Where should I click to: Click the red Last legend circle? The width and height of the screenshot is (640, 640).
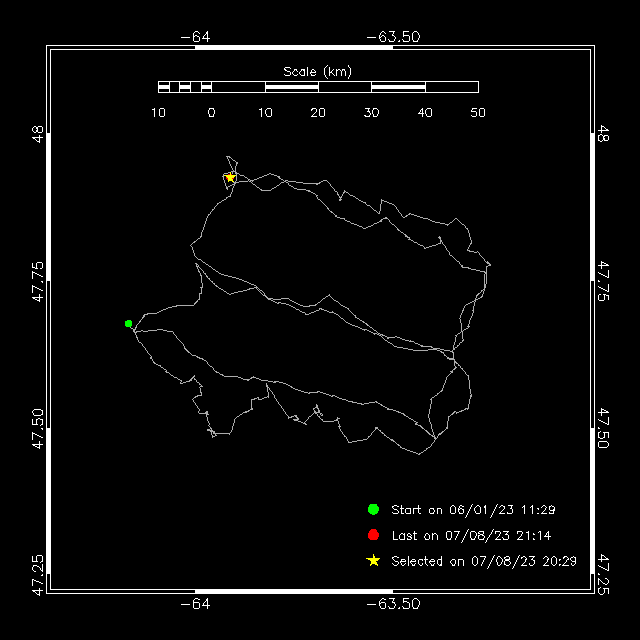[373, 535]
